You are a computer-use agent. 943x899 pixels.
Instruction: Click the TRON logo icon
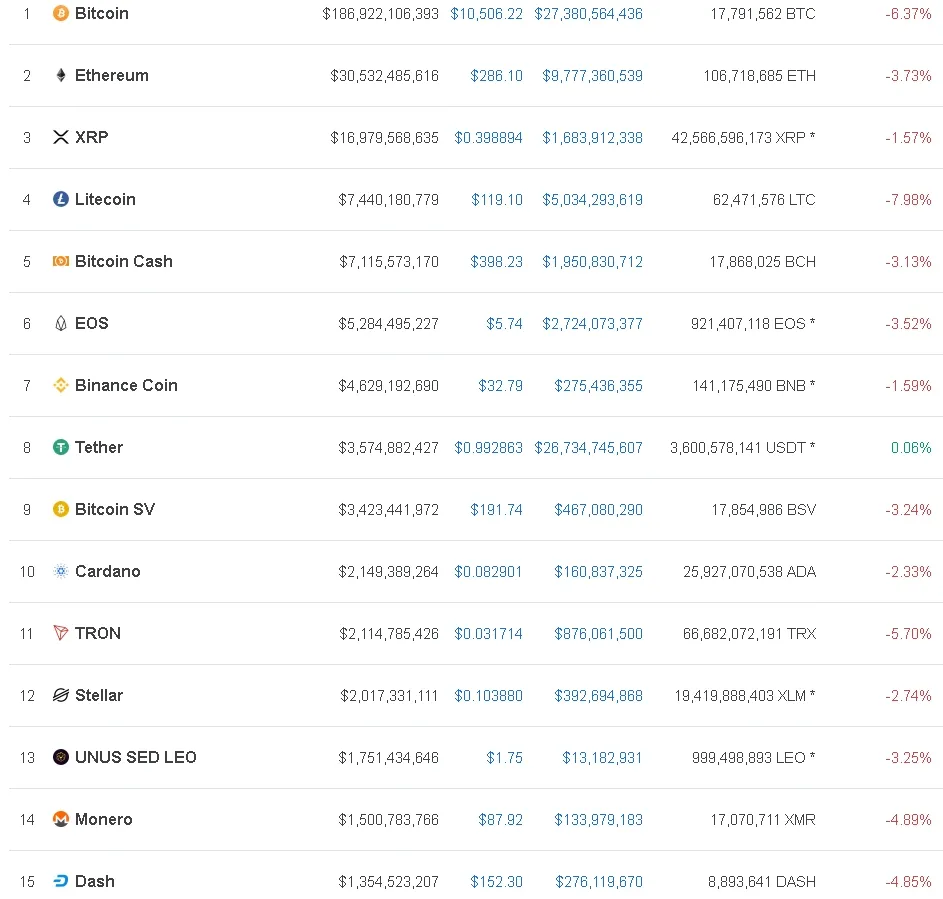click(61, 634)
